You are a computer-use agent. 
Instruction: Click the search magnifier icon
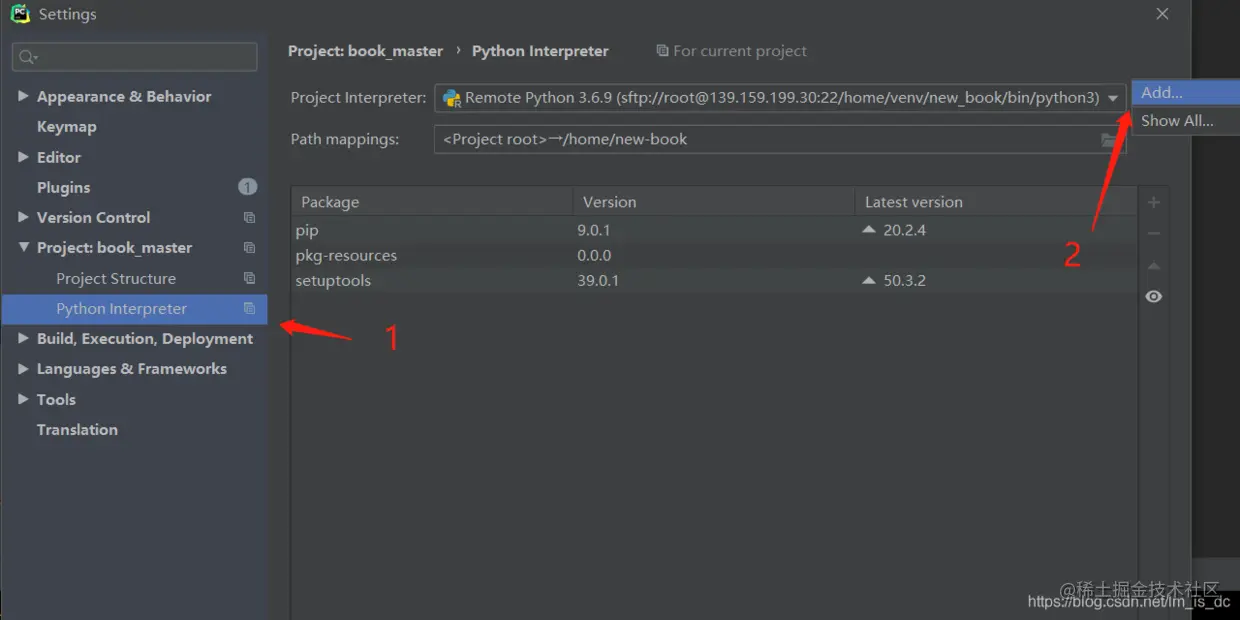coord(28,57)
